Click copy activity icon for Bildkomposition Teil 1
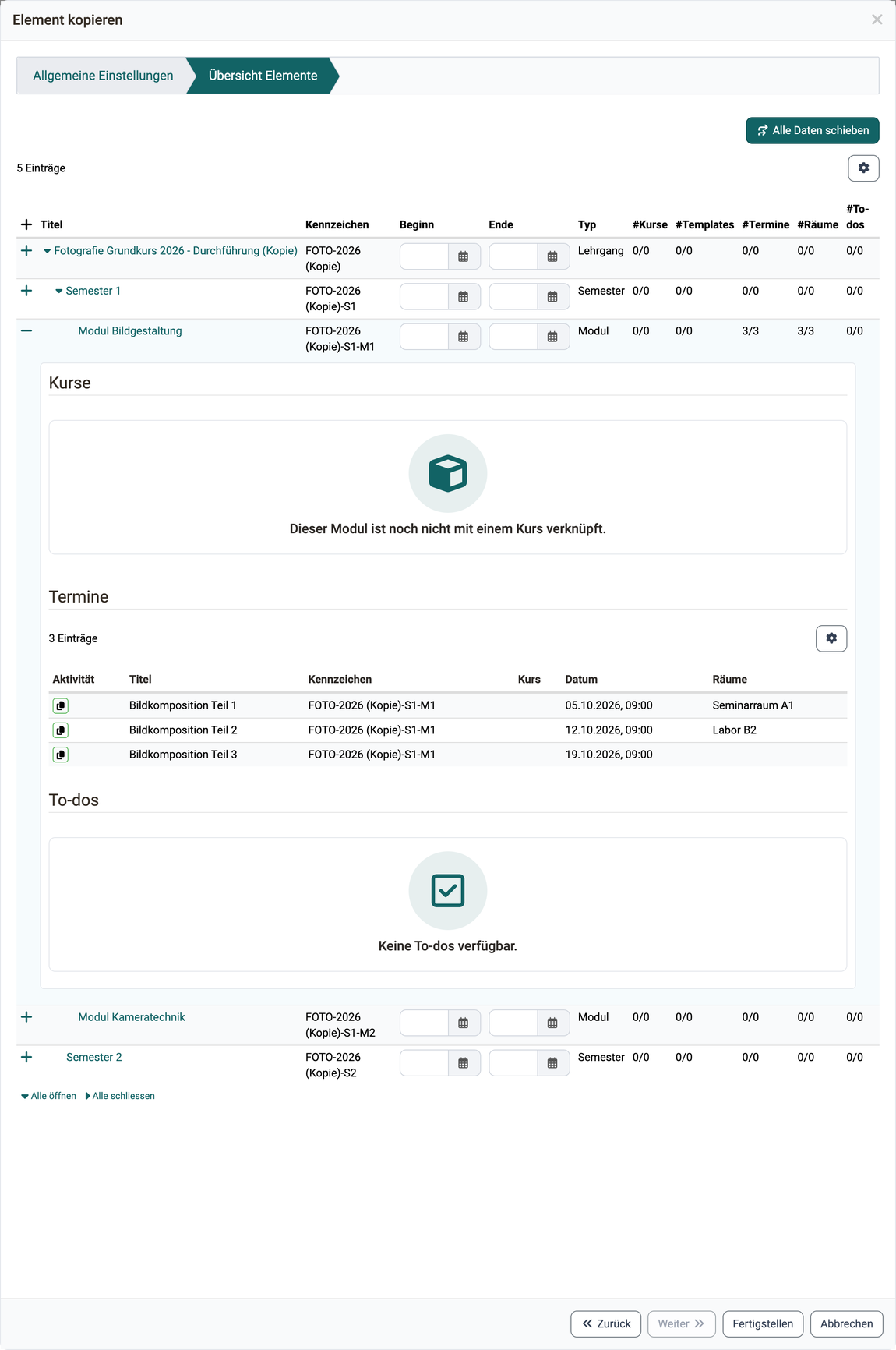Screen dimensions: 896x1350 pyautogui.click(x=61, y=705)
